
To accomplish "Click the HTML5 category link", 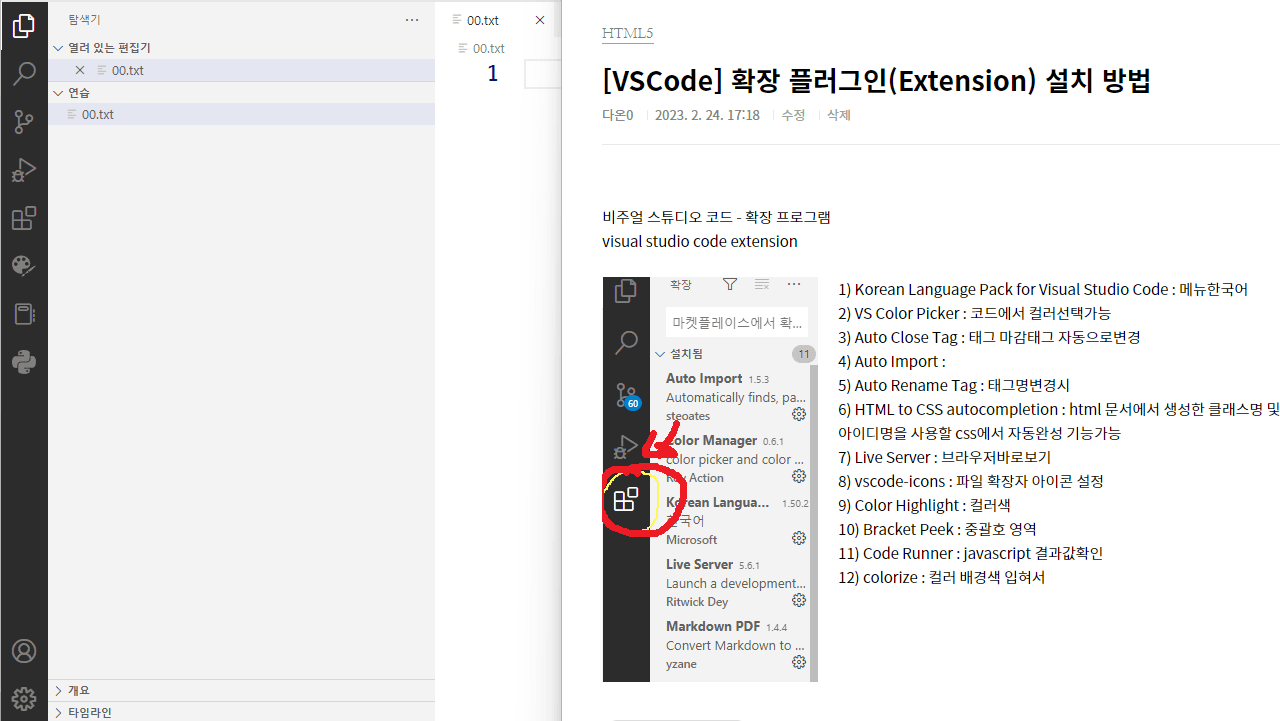I will pyautogui.click(x=627, y=34).
